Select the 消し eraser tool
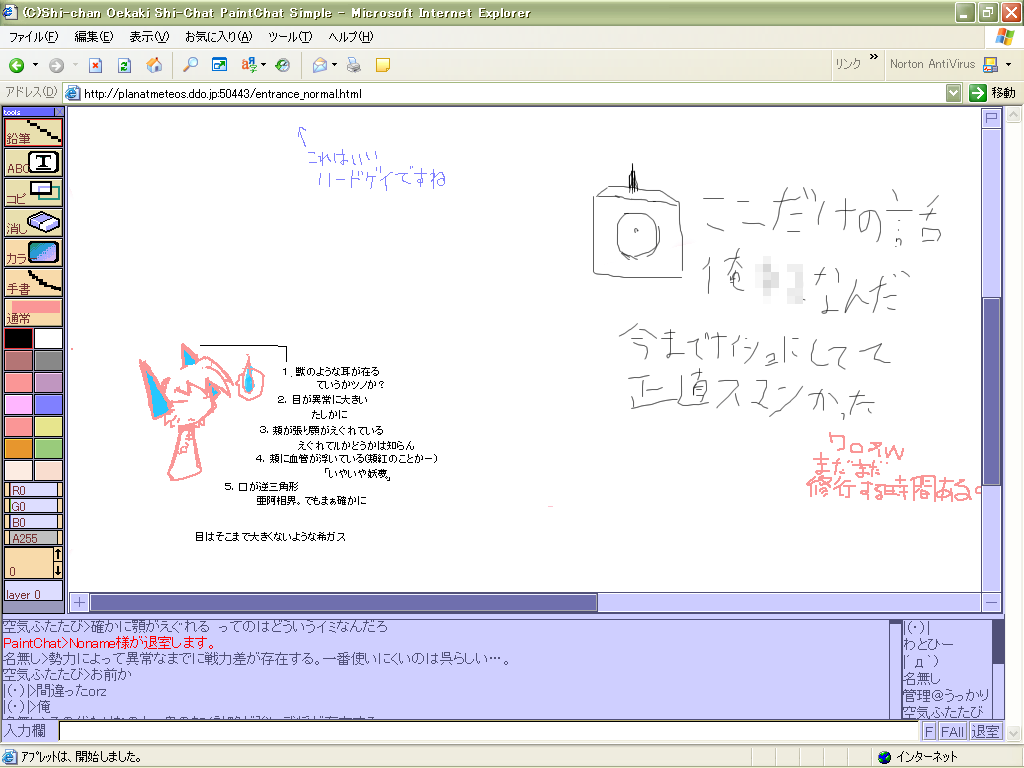Viewport: 1024px width, 768px height. [33, 223]
